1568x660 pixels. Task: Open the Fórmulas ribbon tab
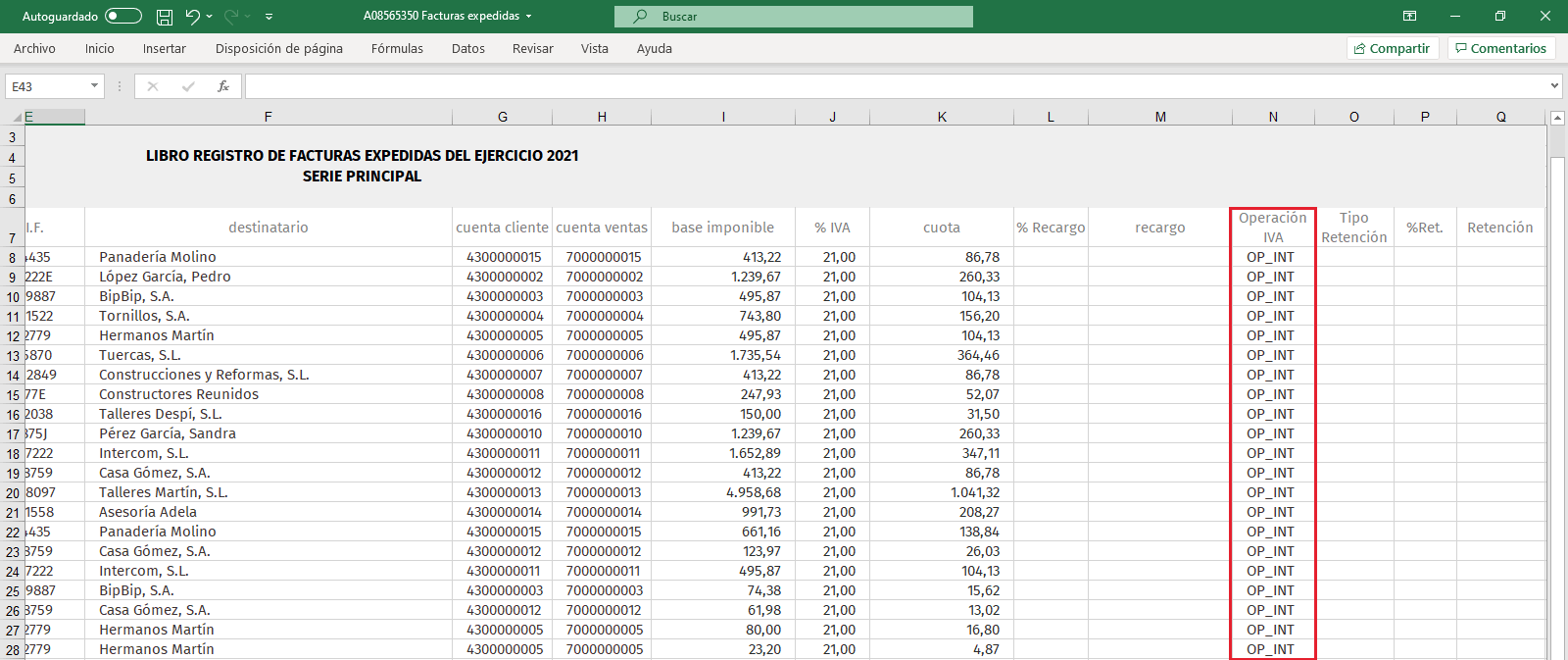[397, 48]
